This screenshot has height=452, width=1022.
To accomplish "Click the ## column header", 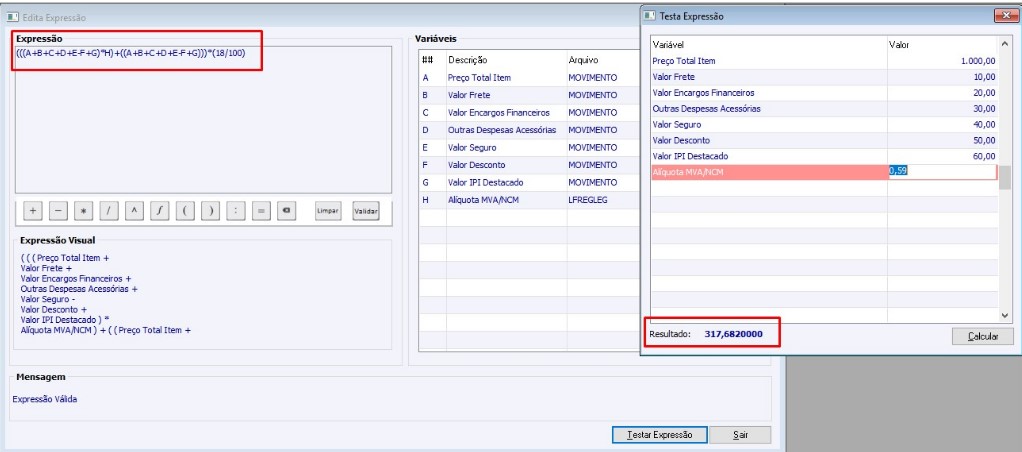I will [x=428, y=60].
